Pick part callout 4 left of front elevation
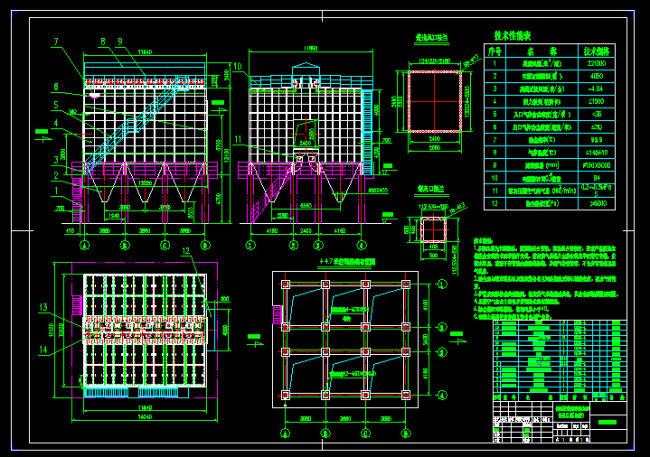 click(56, 123)
